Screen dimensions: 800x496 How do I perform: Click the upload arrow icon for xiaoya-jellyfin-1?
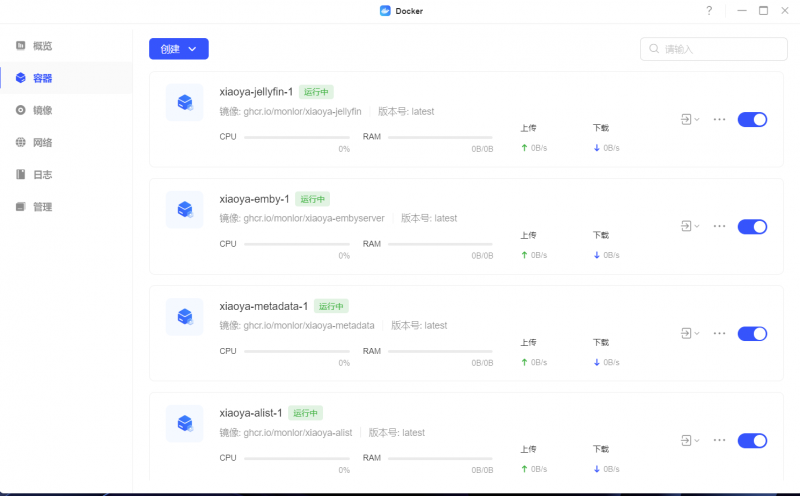[524, 148]
